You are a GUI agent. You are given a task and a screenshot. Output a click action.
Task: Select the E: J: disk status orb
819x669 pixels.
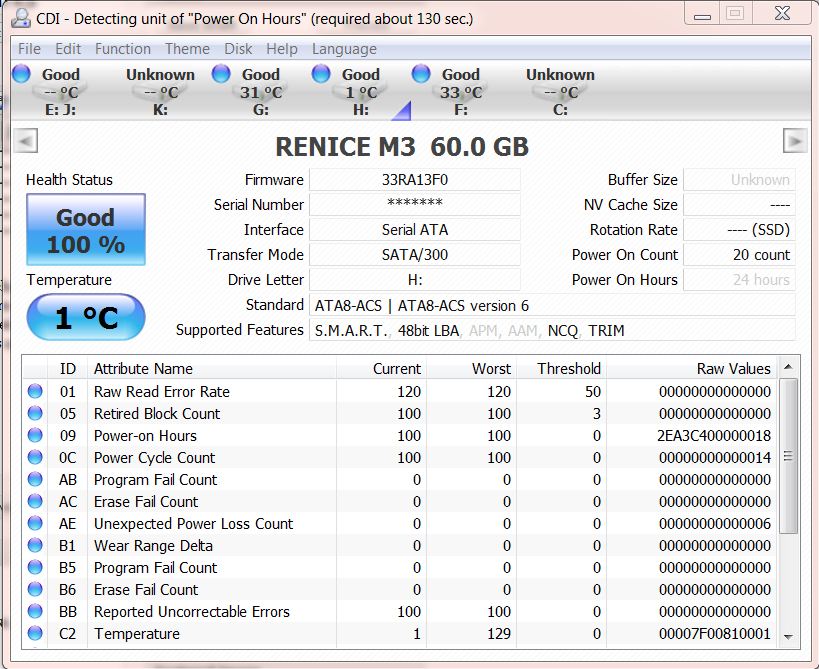[x=21, y=74]
